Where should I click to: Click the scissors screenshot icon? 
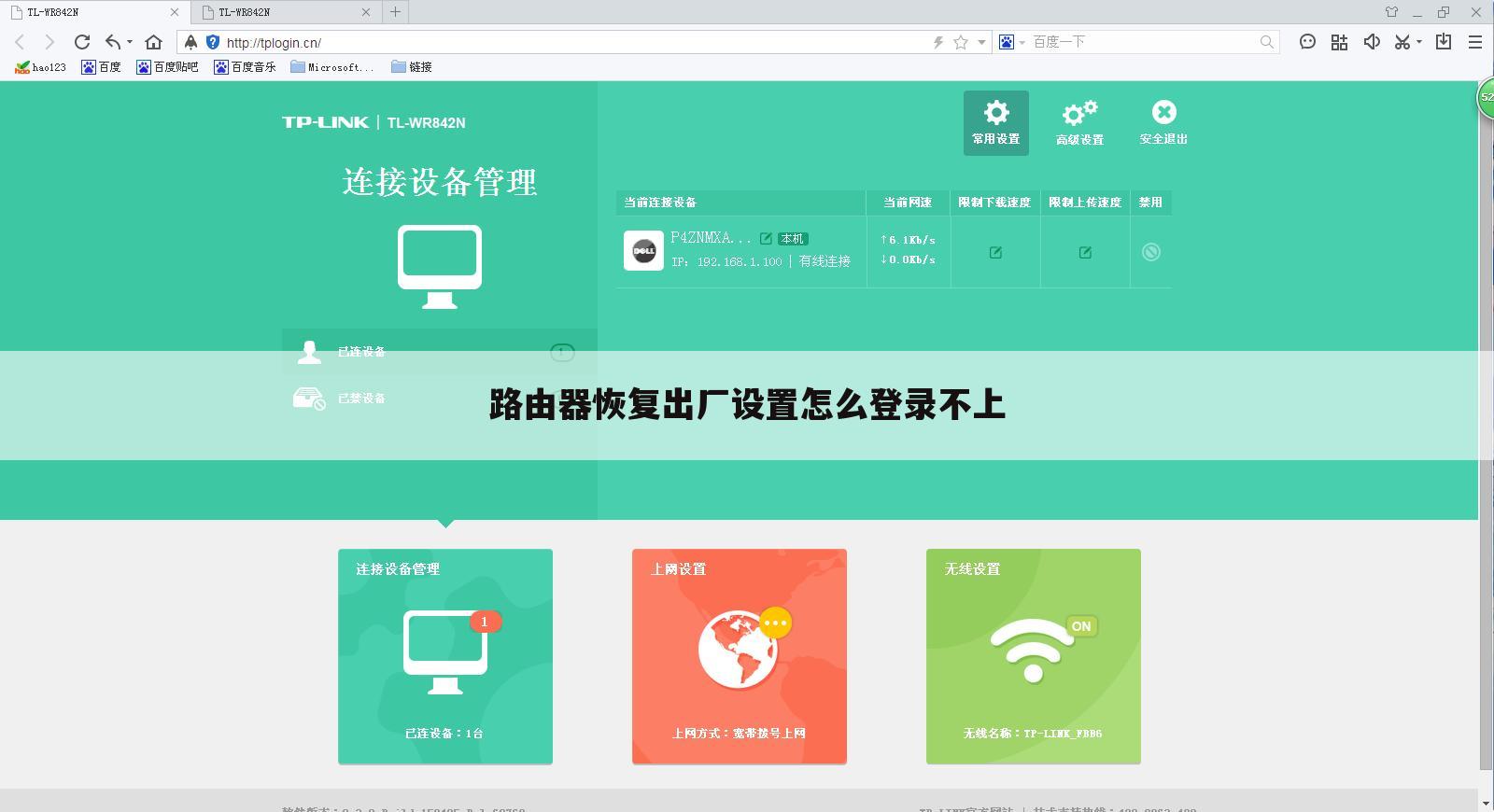tap(1402, 42)
